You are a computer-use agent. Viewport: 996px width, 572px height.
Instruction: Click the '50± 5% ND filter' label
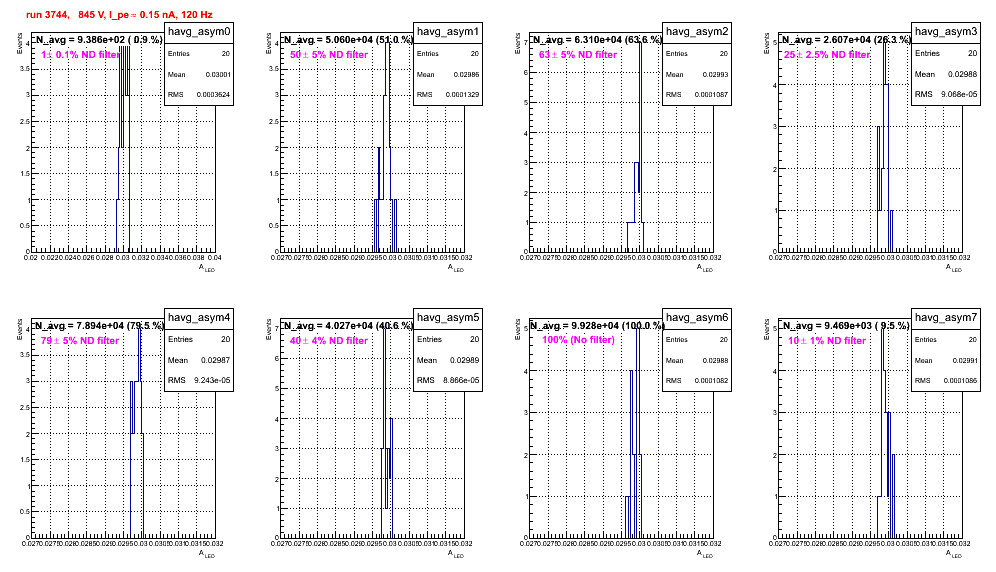(x=329, y=55)
